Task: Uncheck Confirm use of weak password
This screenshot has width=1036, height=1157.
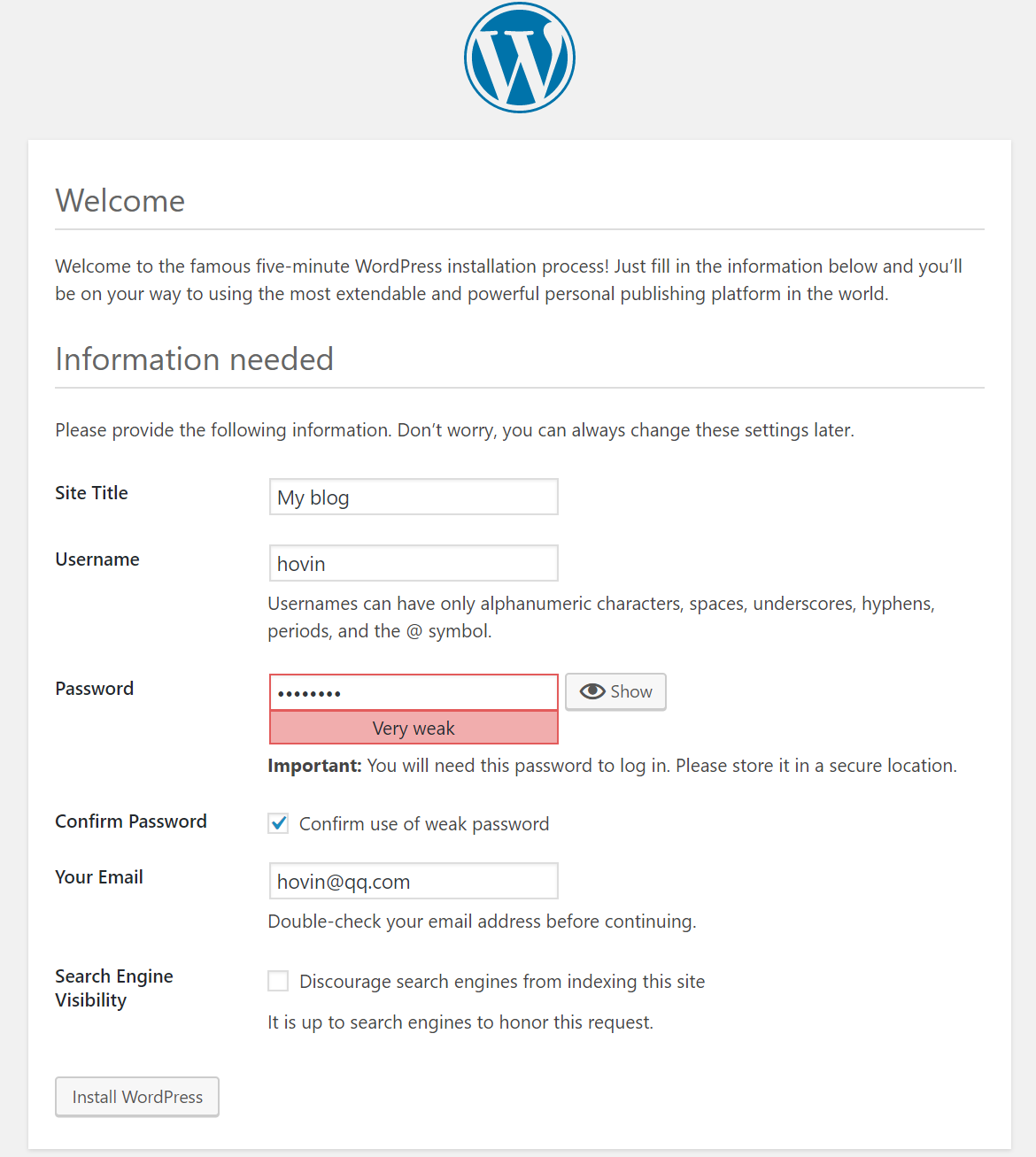Action: point(278,823)
